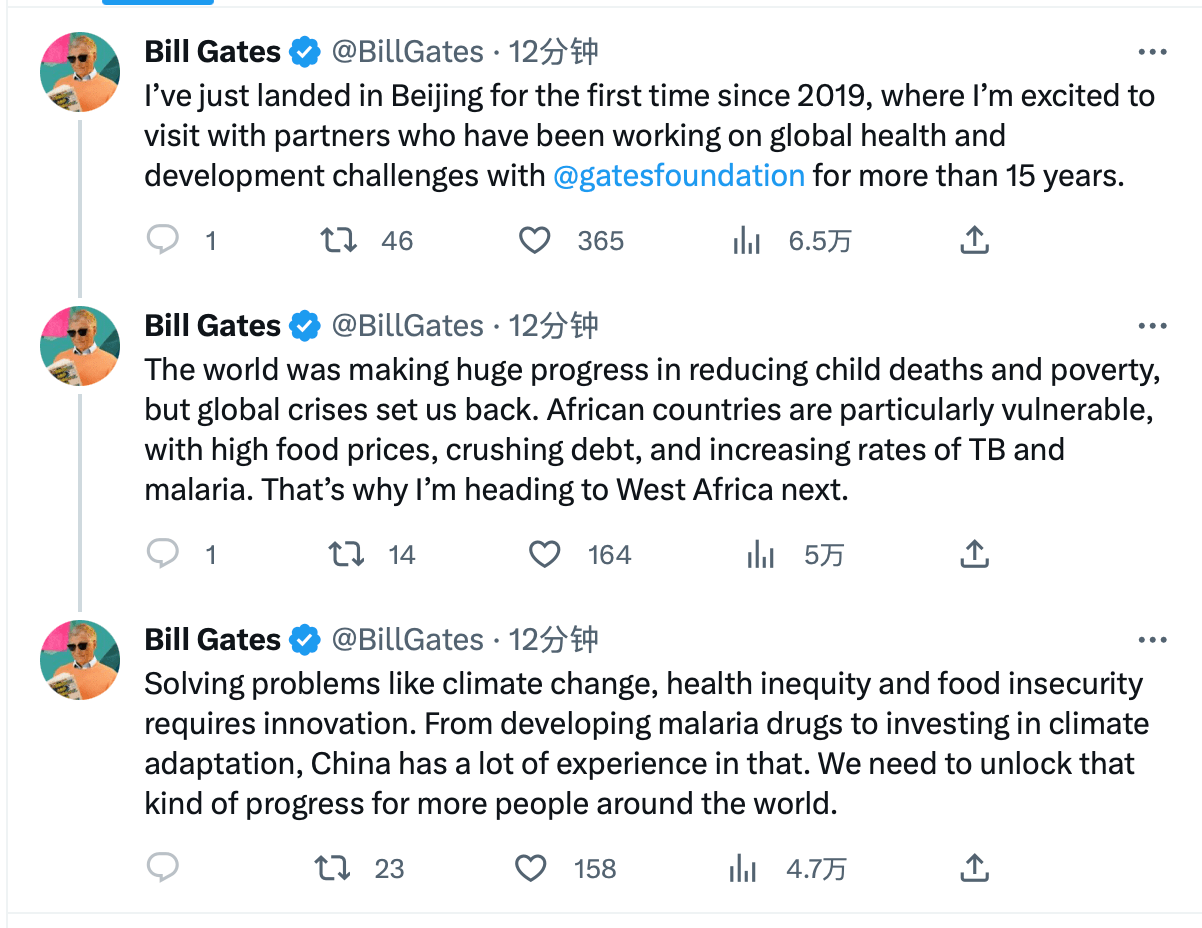The height and width of the screenshot is (928, 1202).
Task: Open the @BillGates handle on second tweet
Action: (x=407, y=326)
